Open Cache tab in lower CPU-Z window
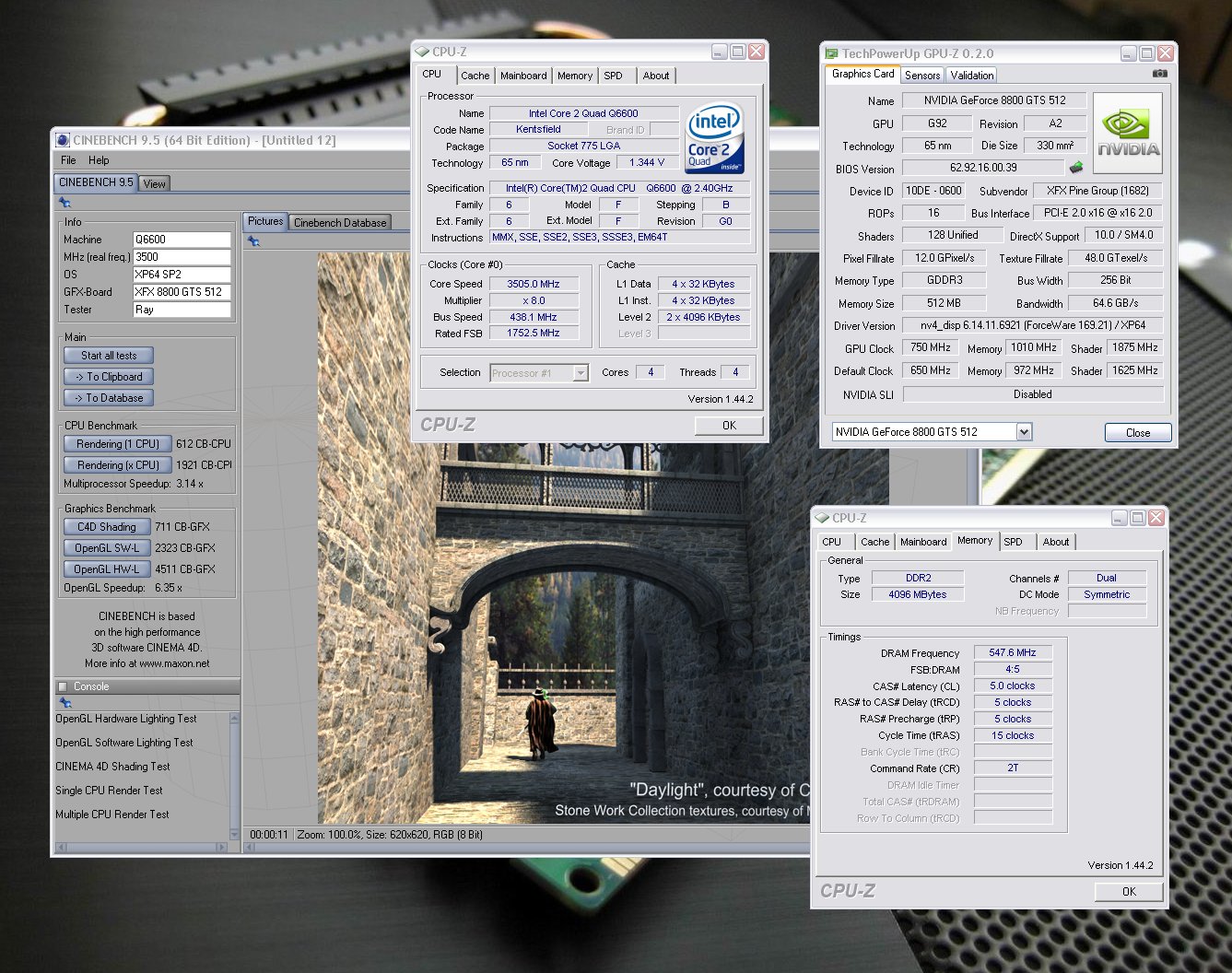 point(875,542)
